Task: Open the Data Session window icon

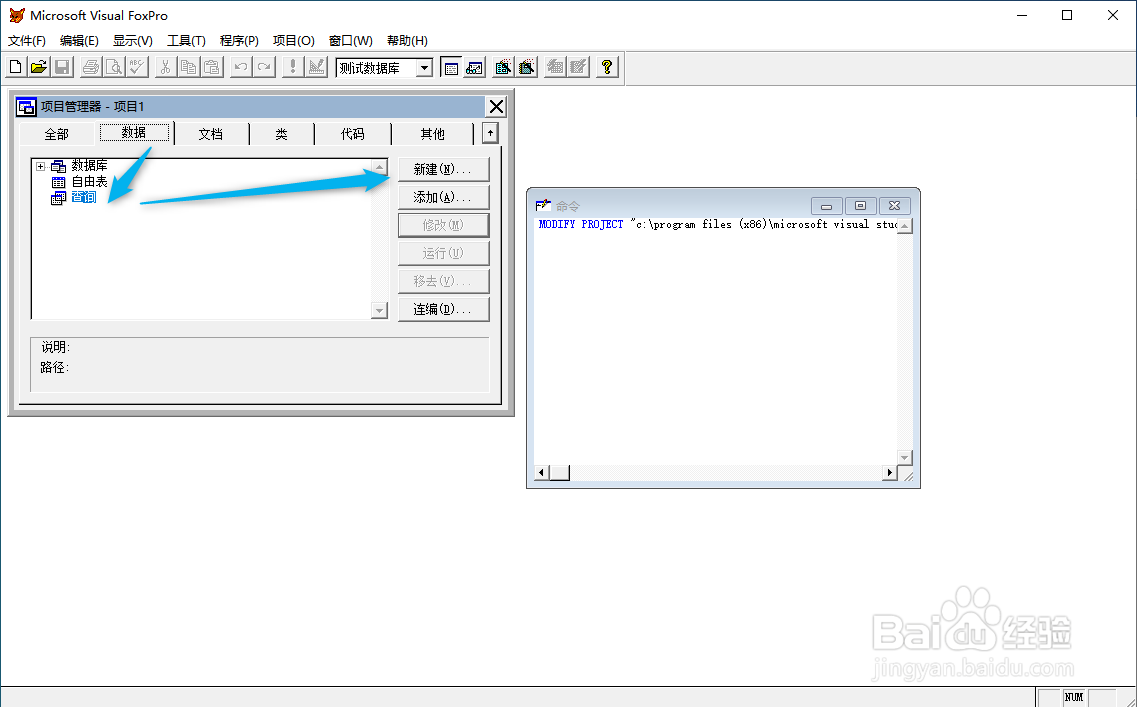Action: tap(474, 67)
